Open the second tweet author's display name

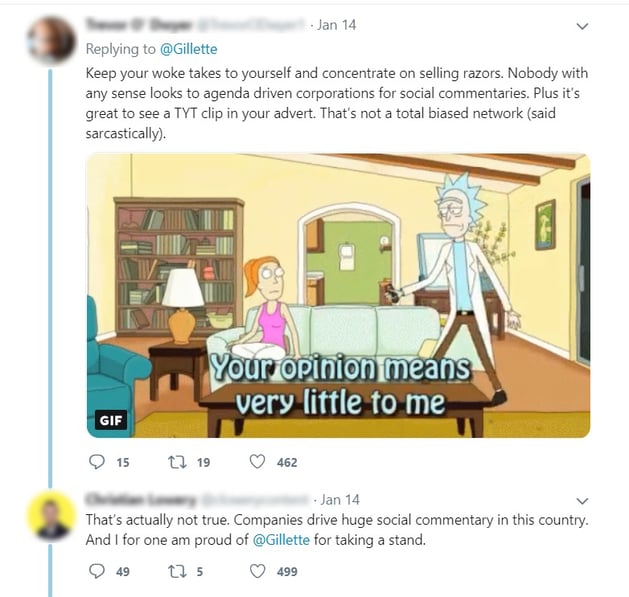click(x=141, y=500)
